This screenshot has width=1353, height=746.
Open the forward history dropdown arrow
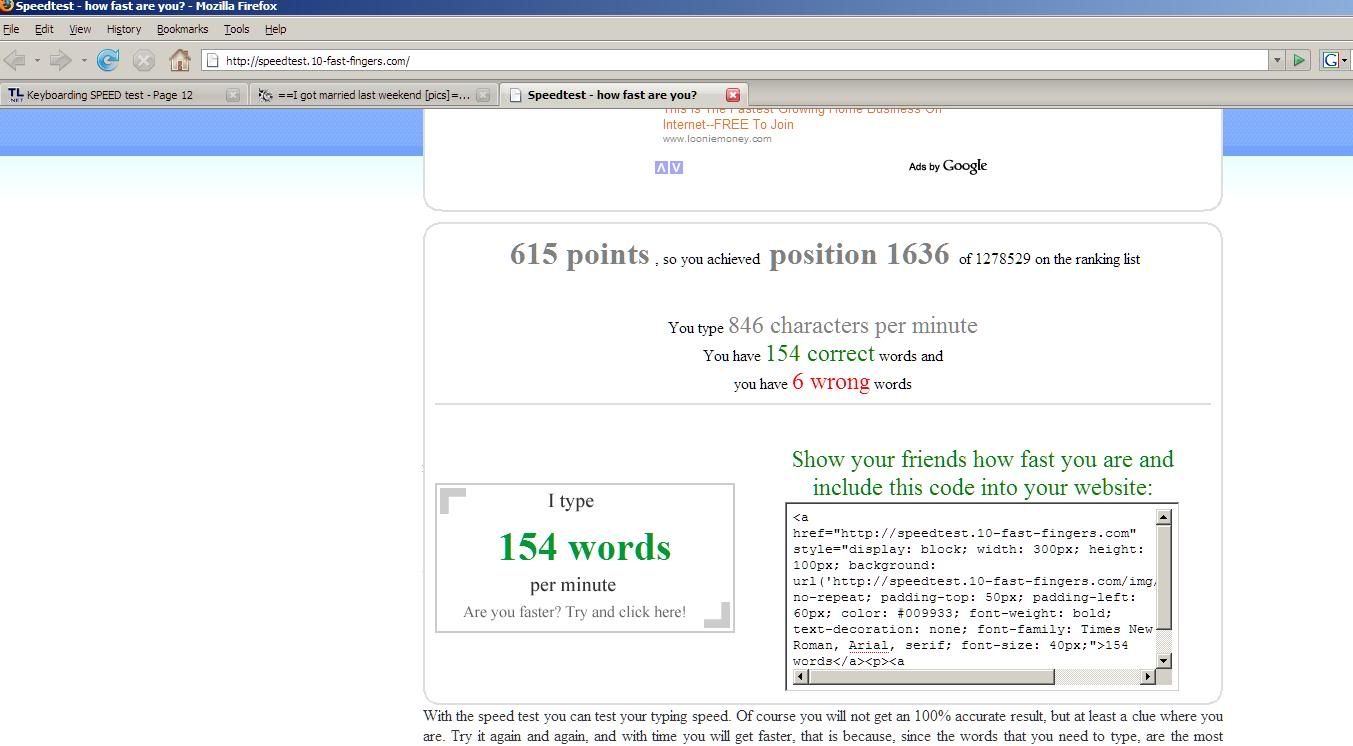[x=83, y=60]
